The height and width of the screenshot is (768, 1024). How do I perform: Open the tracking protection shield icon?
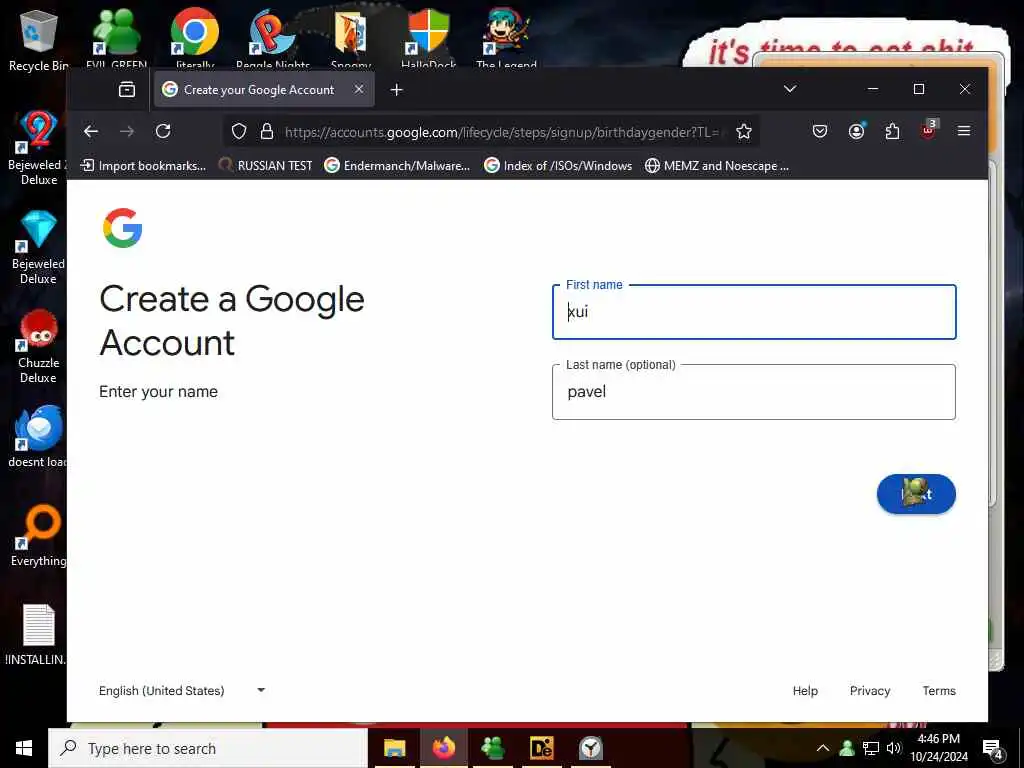pyautogui.click(x=239, y=131)
